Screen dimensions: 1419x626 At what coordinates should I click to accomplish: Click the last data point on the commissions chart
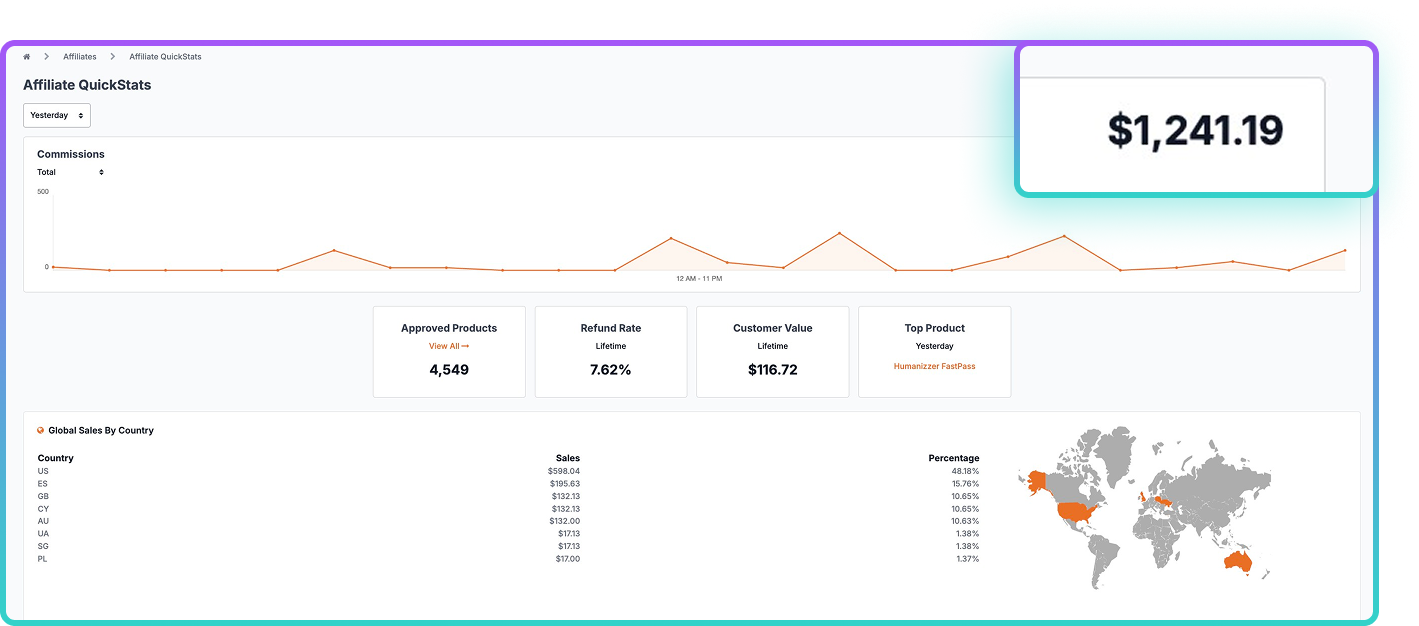(x=1344, y=250)
